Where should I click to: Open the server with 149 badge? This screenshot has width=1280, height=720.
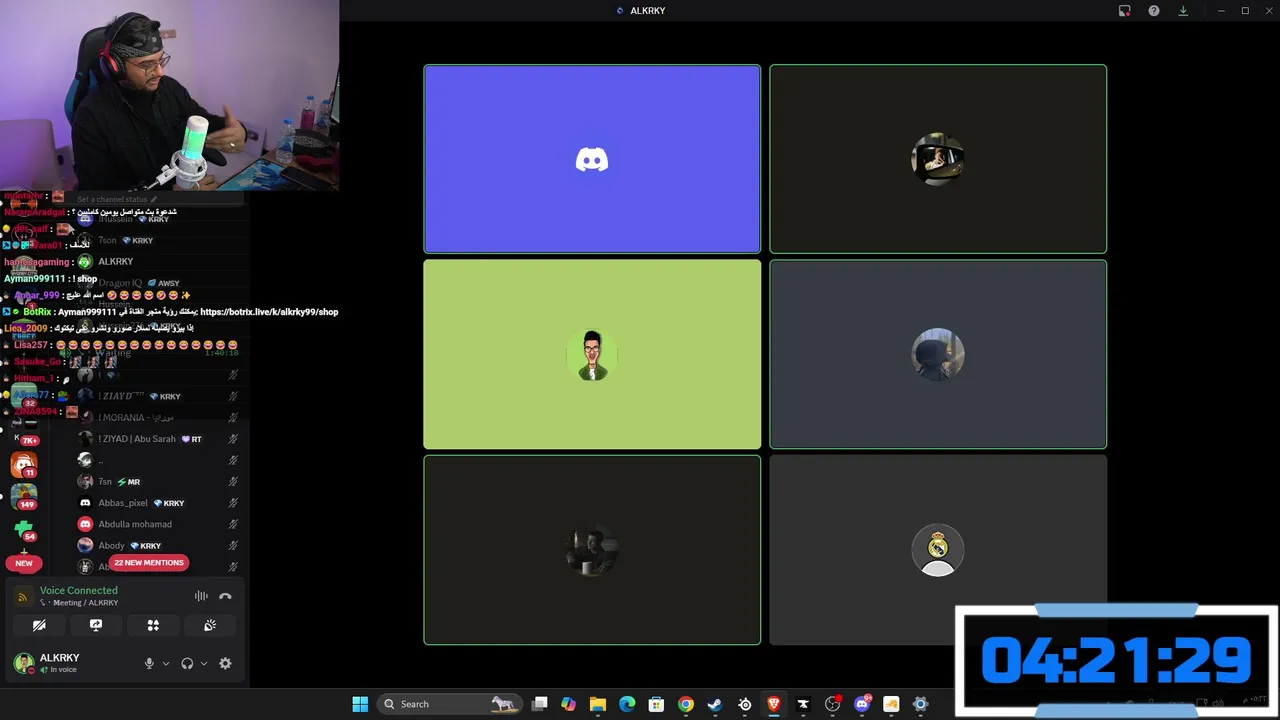tap(24, 495)
